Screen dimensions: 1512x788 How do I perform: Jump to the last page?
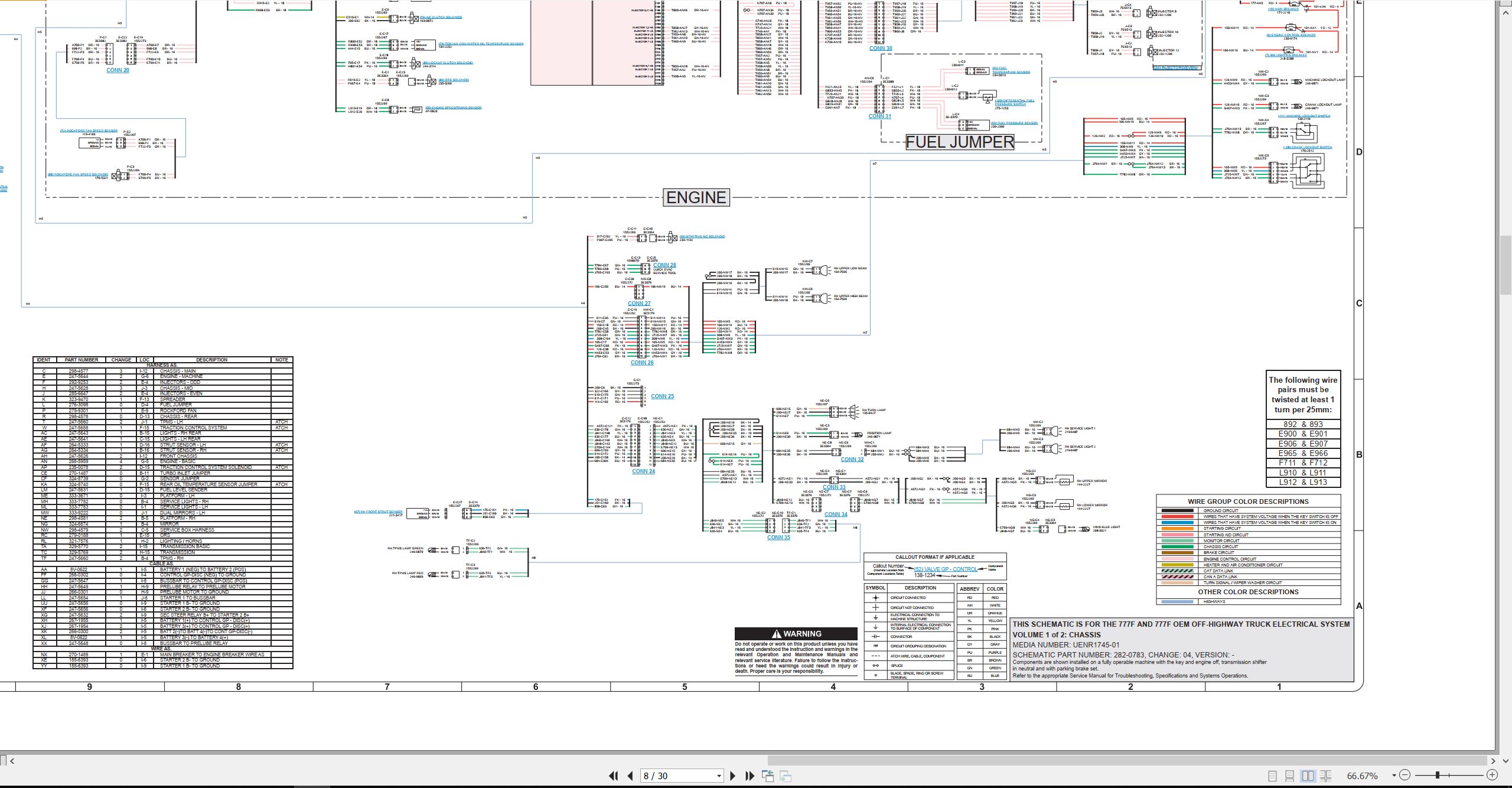[750, 776]
